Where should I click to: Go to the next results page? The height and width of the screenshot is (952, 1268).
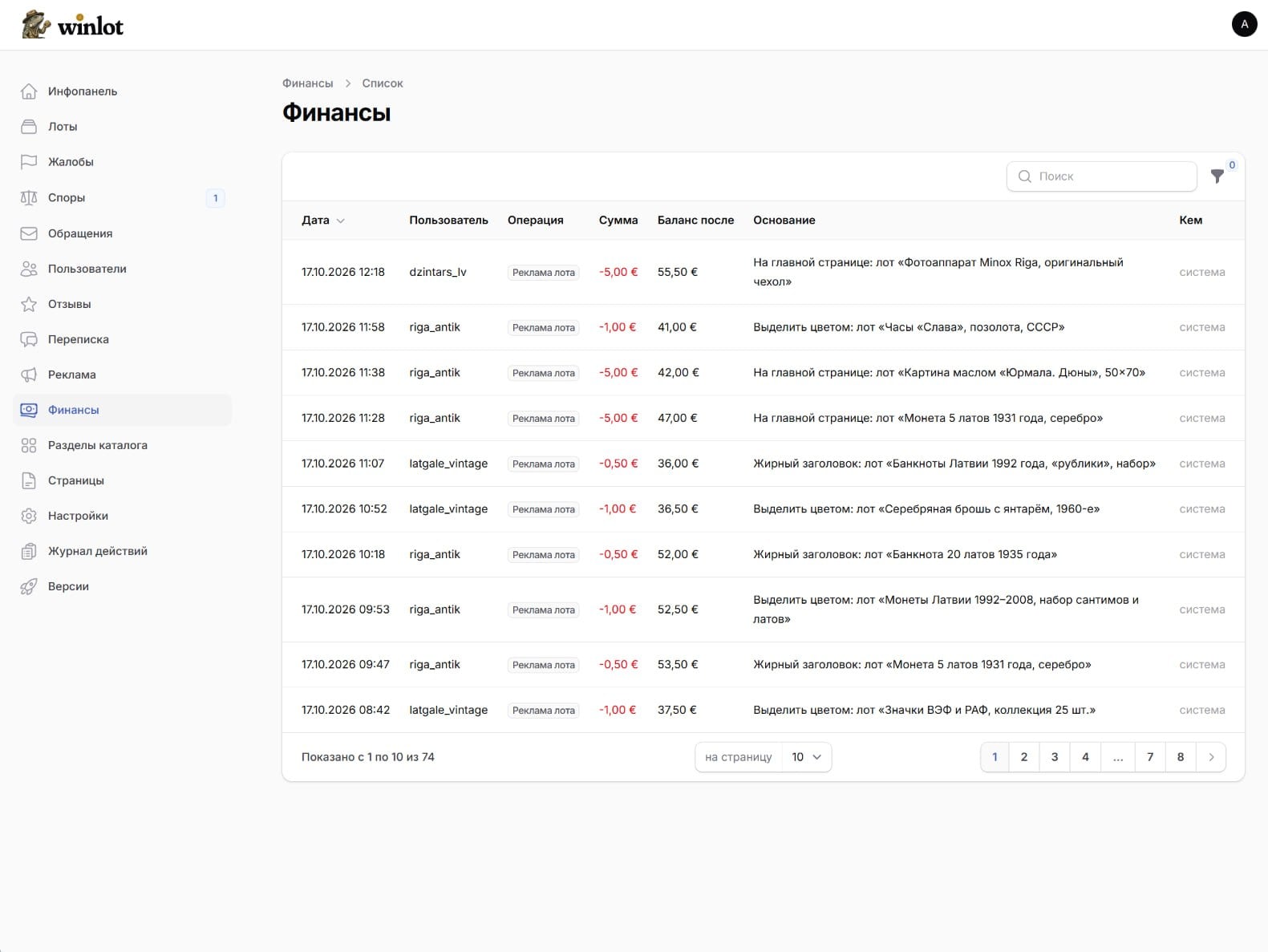[x=1211, y=757]
